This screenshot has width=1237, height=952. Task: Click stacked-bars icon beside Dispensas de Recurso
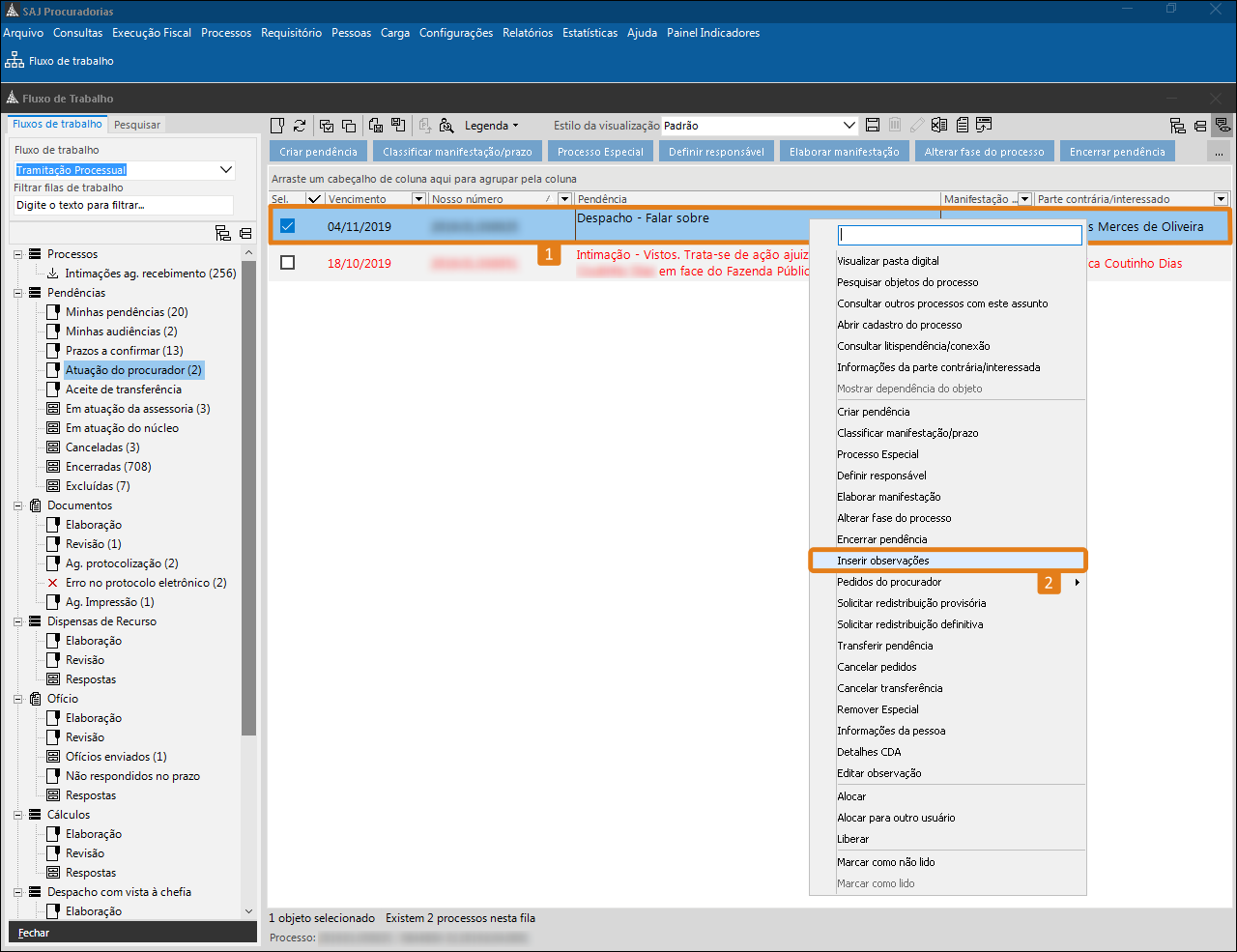point(35,621)
